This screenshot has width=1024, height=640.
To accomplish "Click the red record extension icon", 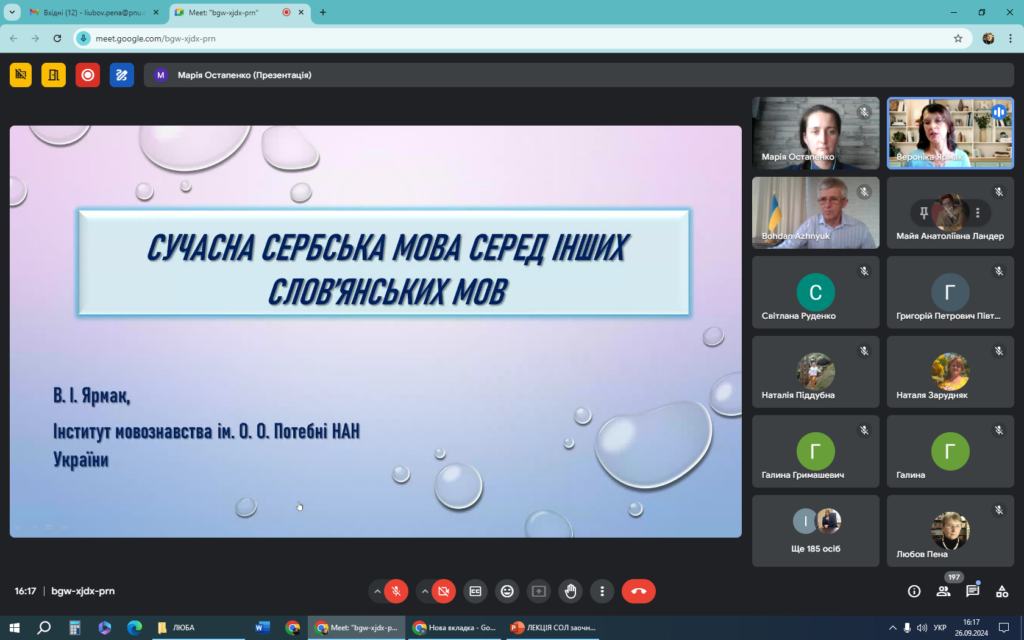I will coord(87,75).
